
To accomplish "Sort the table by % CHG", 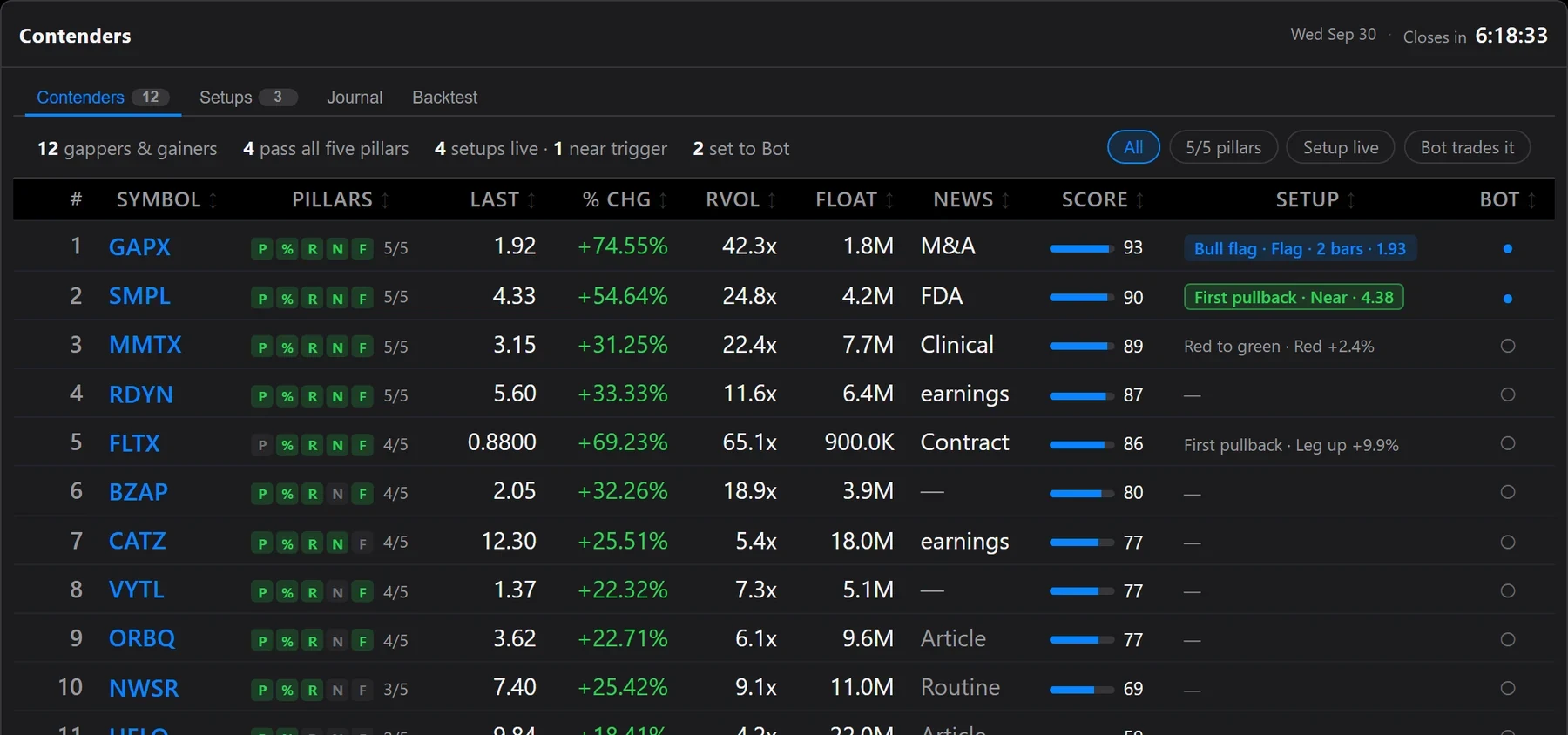I will (x=625, y=200).
